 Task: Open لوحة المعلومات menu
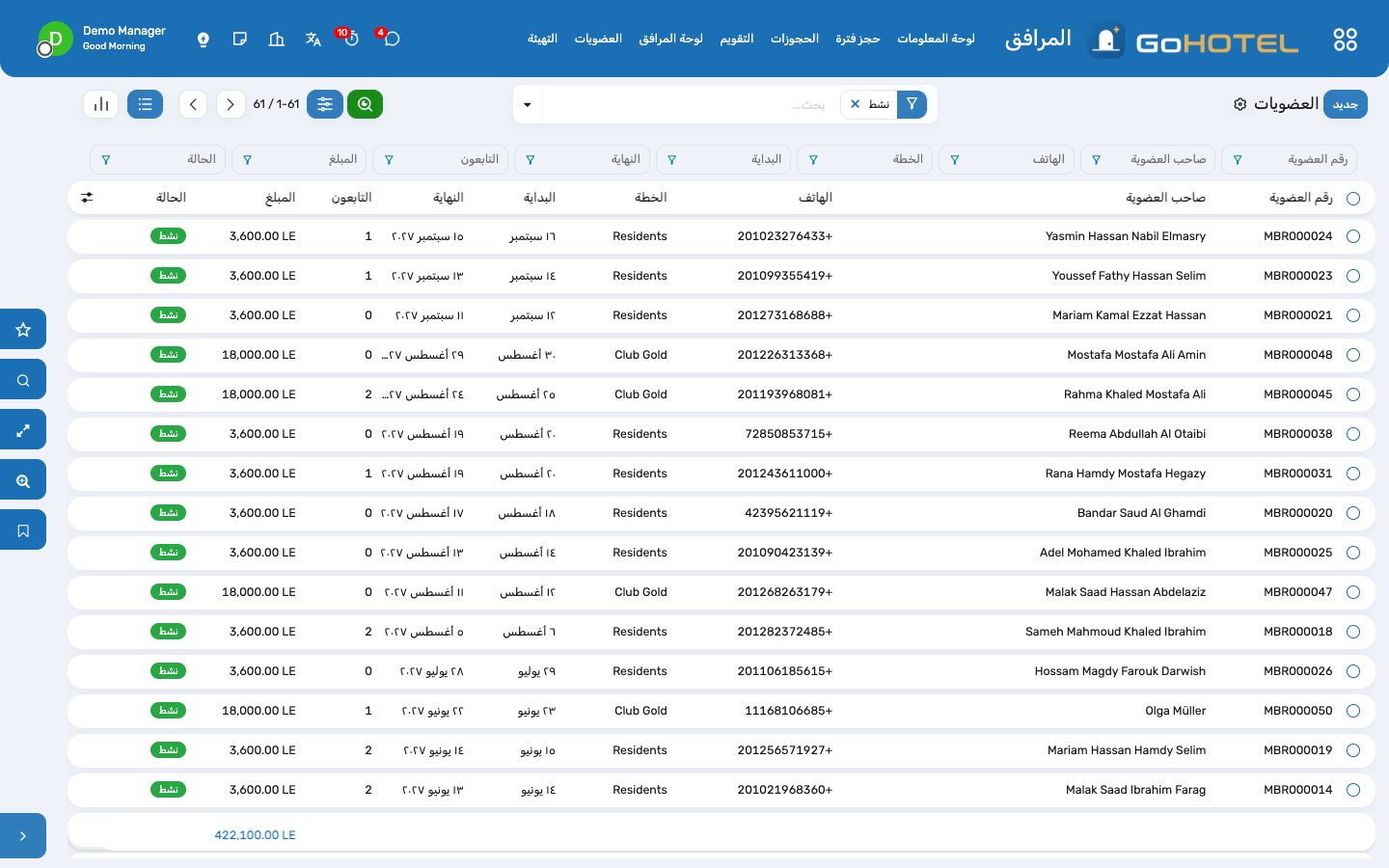(936, 39)
